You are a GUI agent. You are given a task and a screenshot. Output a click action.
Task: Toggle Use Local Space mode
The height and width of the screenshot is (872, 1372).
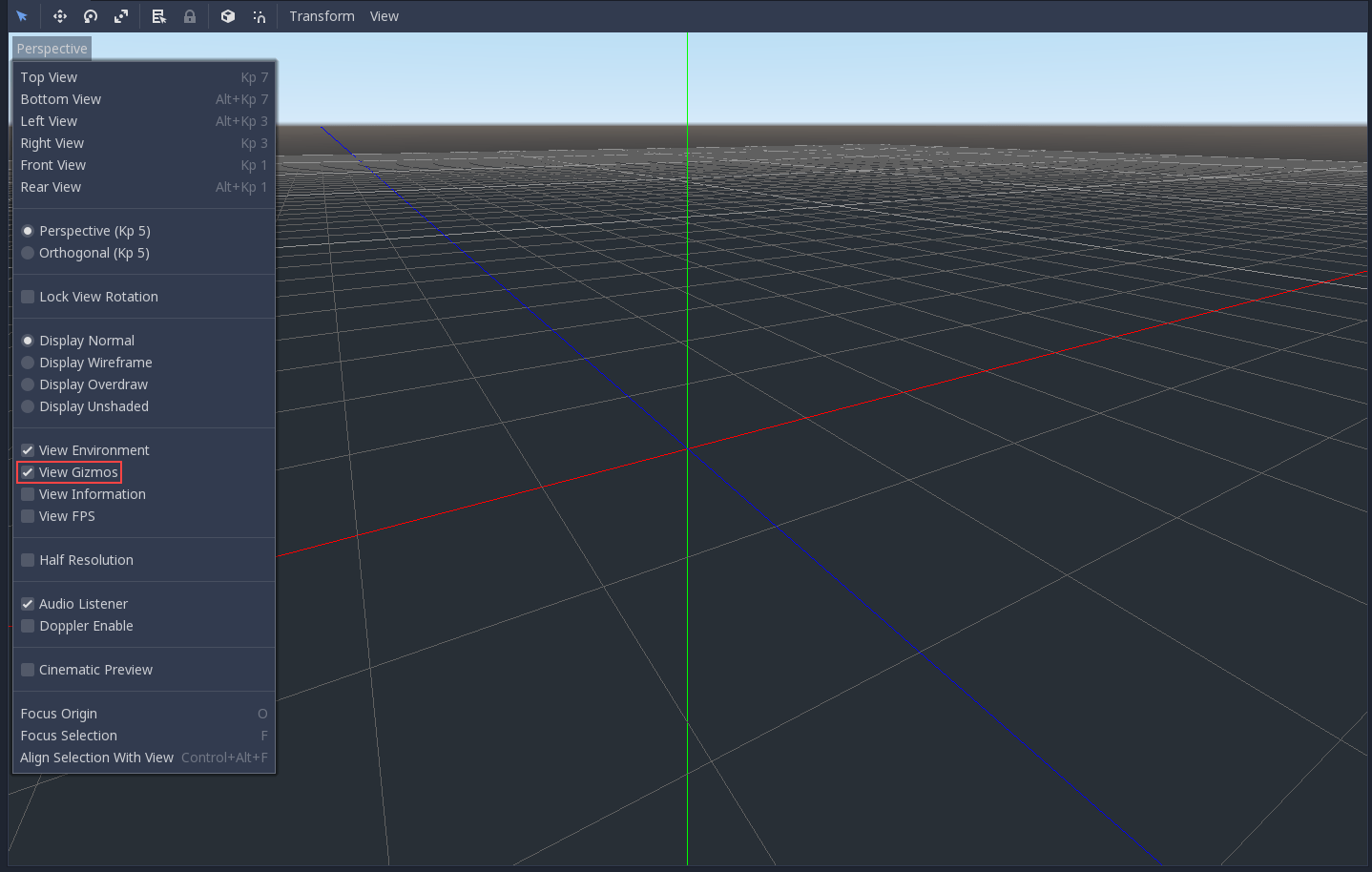pos(227,16)
